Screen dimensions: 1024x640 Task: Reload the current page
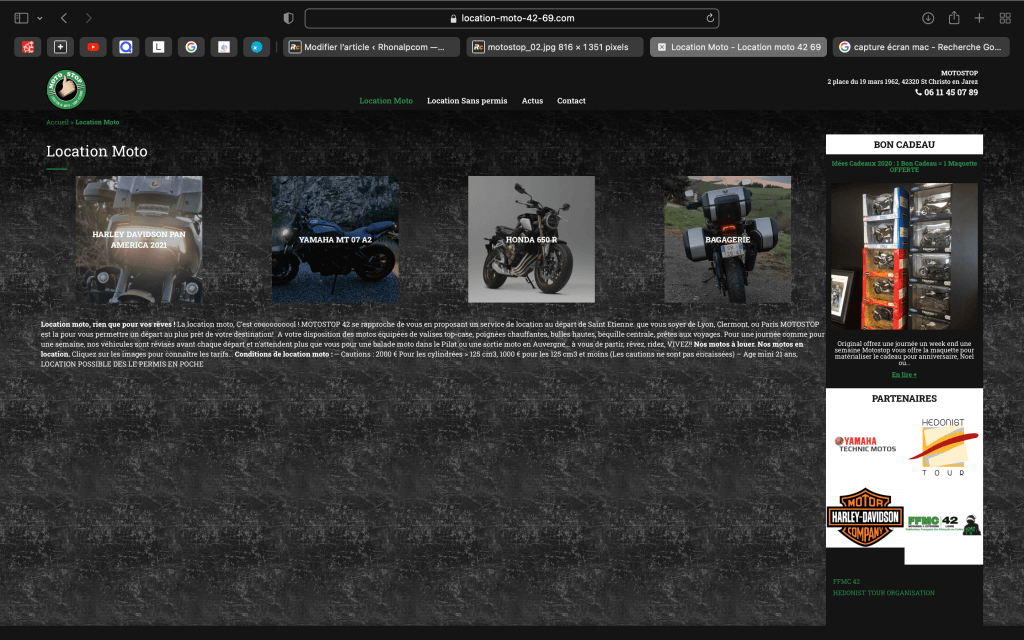pos(710,18)
